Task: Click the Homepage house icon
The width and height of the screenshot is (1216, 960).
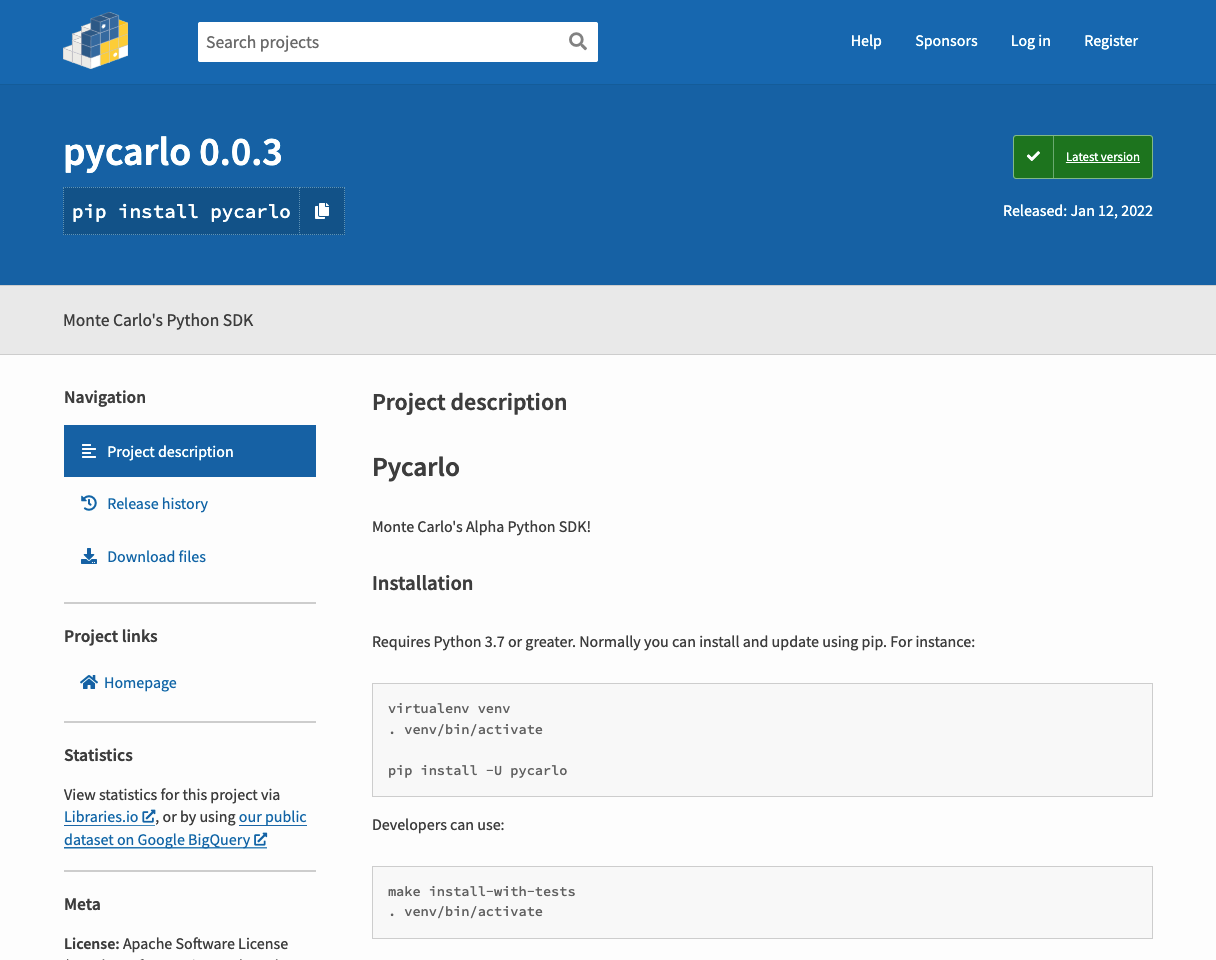Action: coord(89,682)
